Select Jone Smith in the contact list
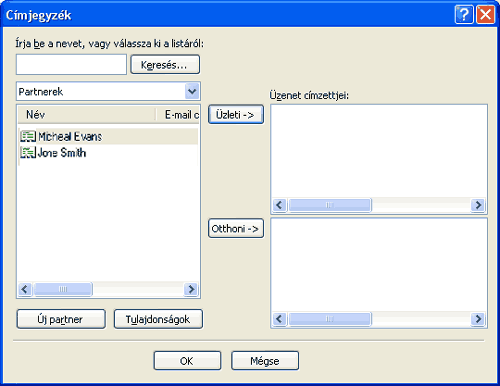Screen dimensions: 500x386 (x=109, y=153)
